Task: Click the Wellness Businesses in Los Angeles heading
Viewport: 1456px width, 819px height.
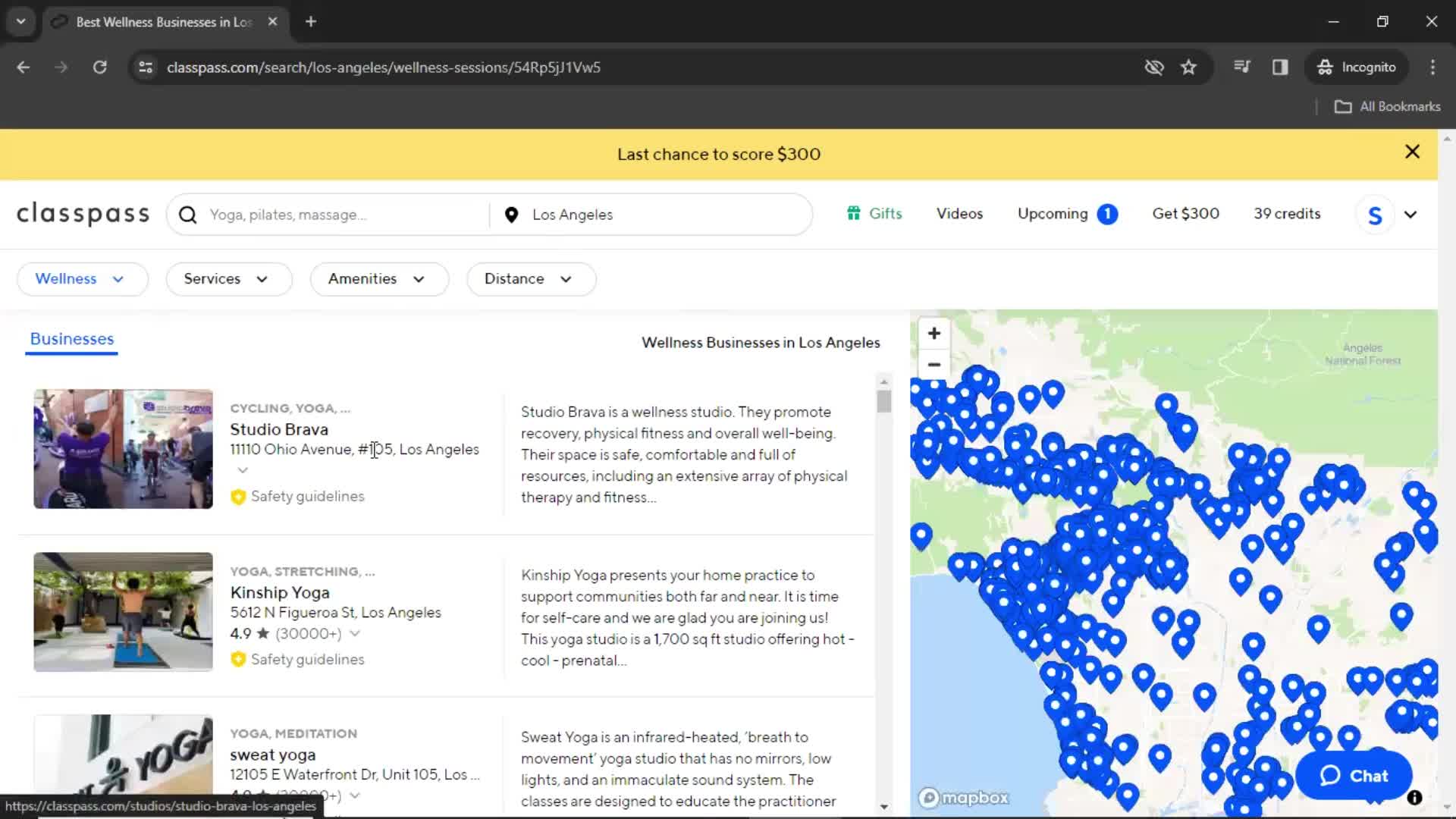Action: tap(761, 343)
